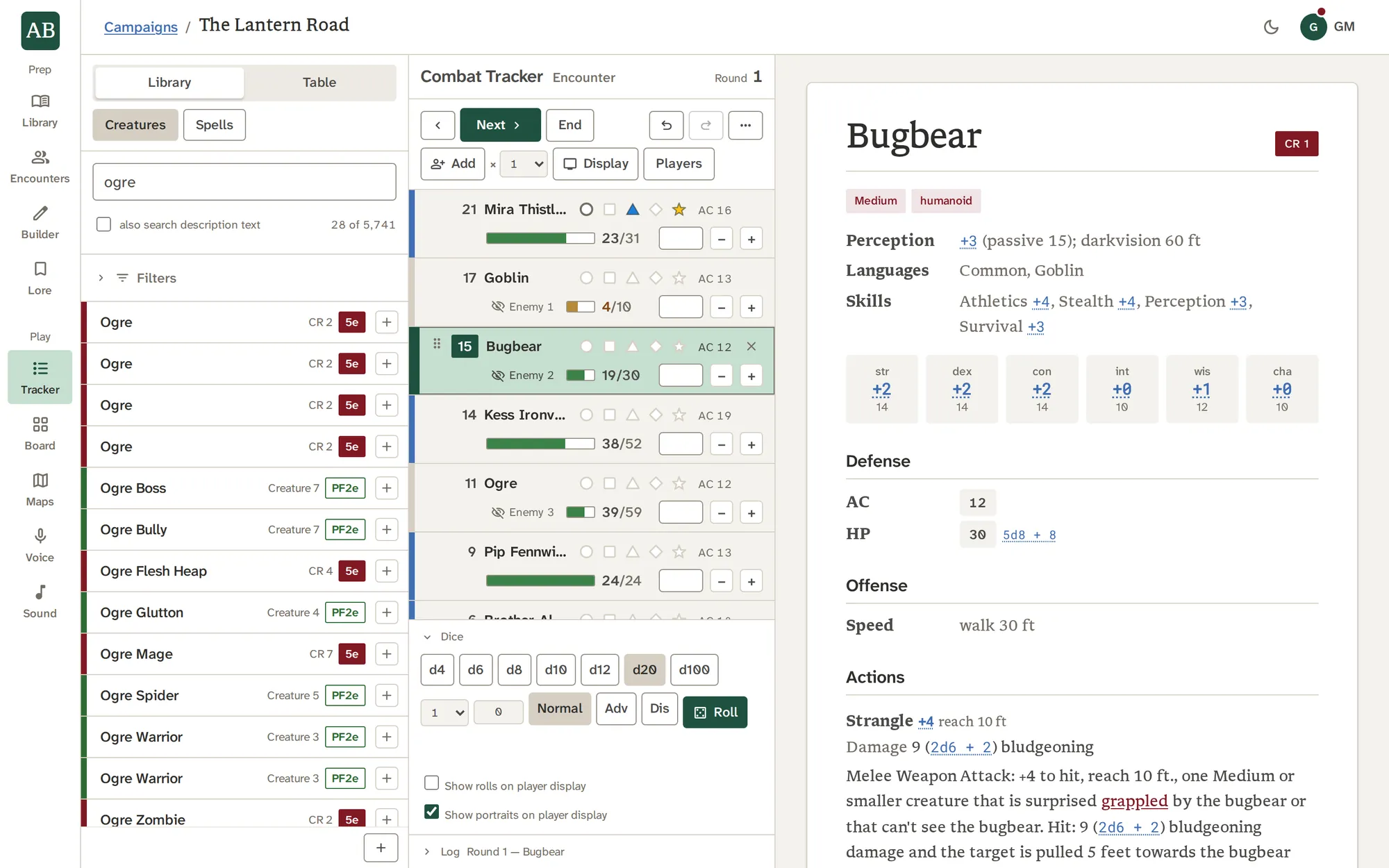Click the undo arrow in Combat Tracker
Screen dimensions: 1389x868
point(666,125)
